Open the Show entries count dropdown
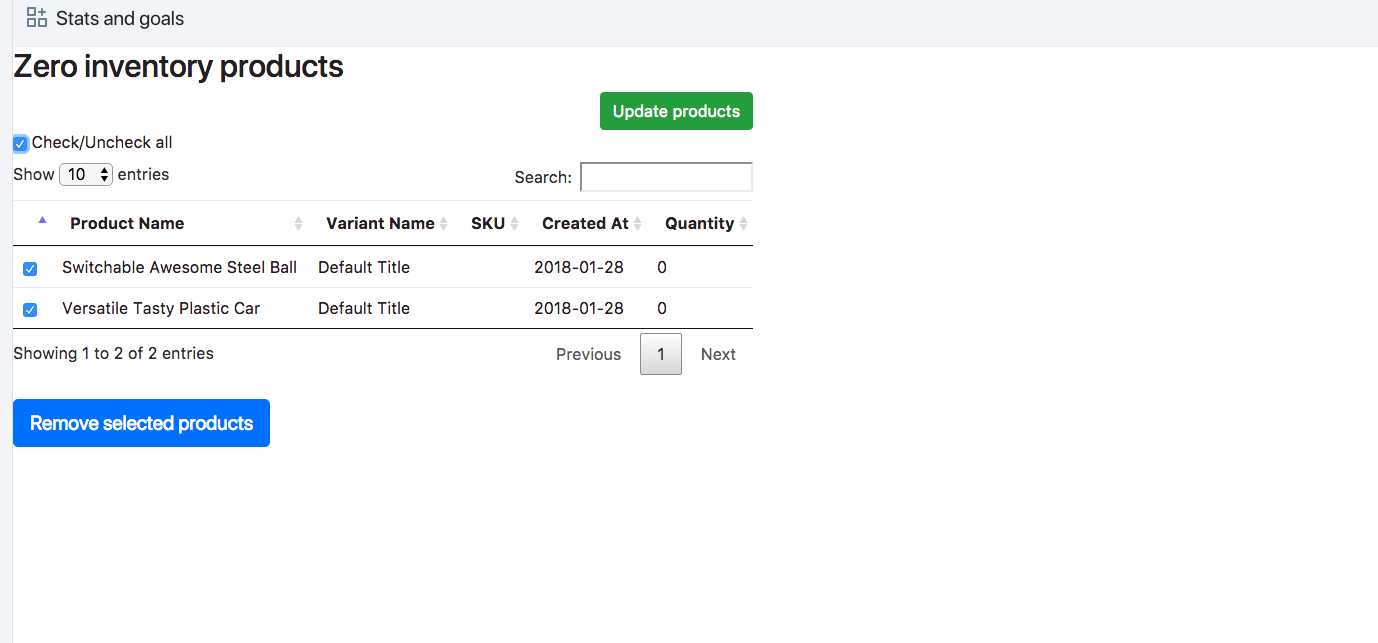Screen dimensions: 1378x643 86,174
